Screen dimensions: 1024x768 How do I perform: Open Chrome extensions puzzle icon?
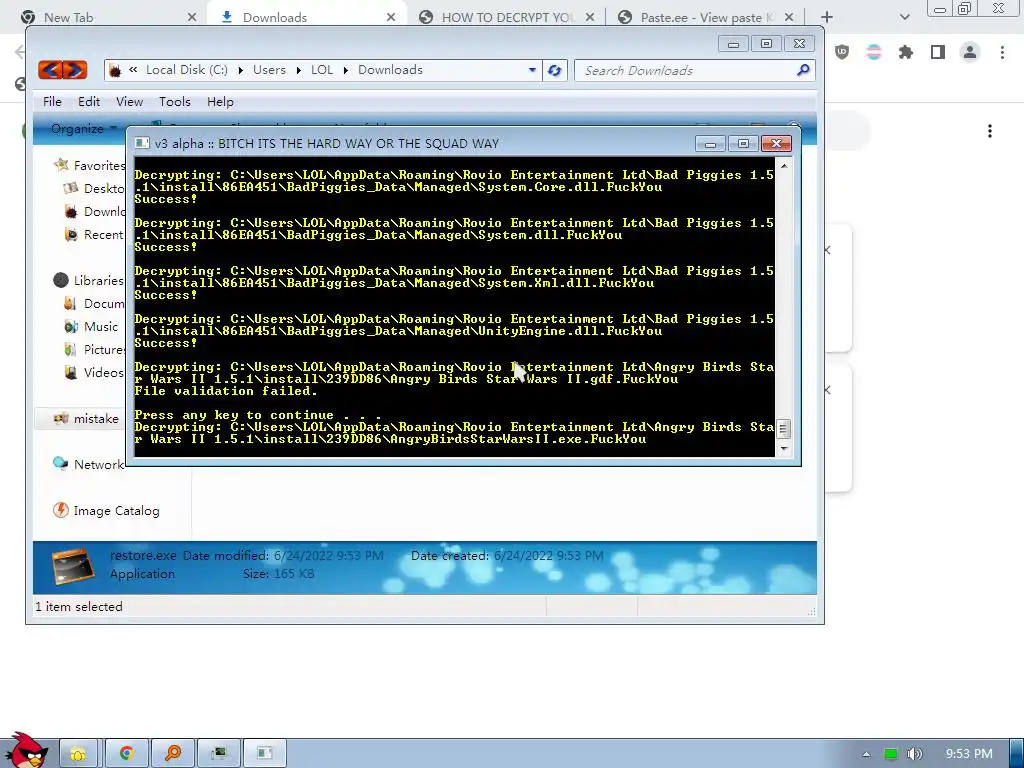coord(906,52)
